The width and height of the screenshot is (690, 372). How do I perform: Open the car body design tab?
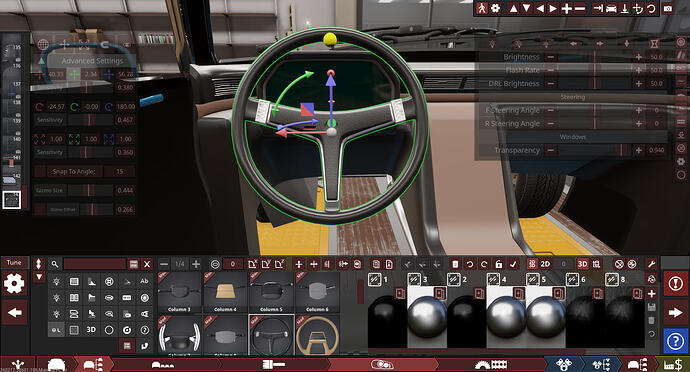pos(56,365)
